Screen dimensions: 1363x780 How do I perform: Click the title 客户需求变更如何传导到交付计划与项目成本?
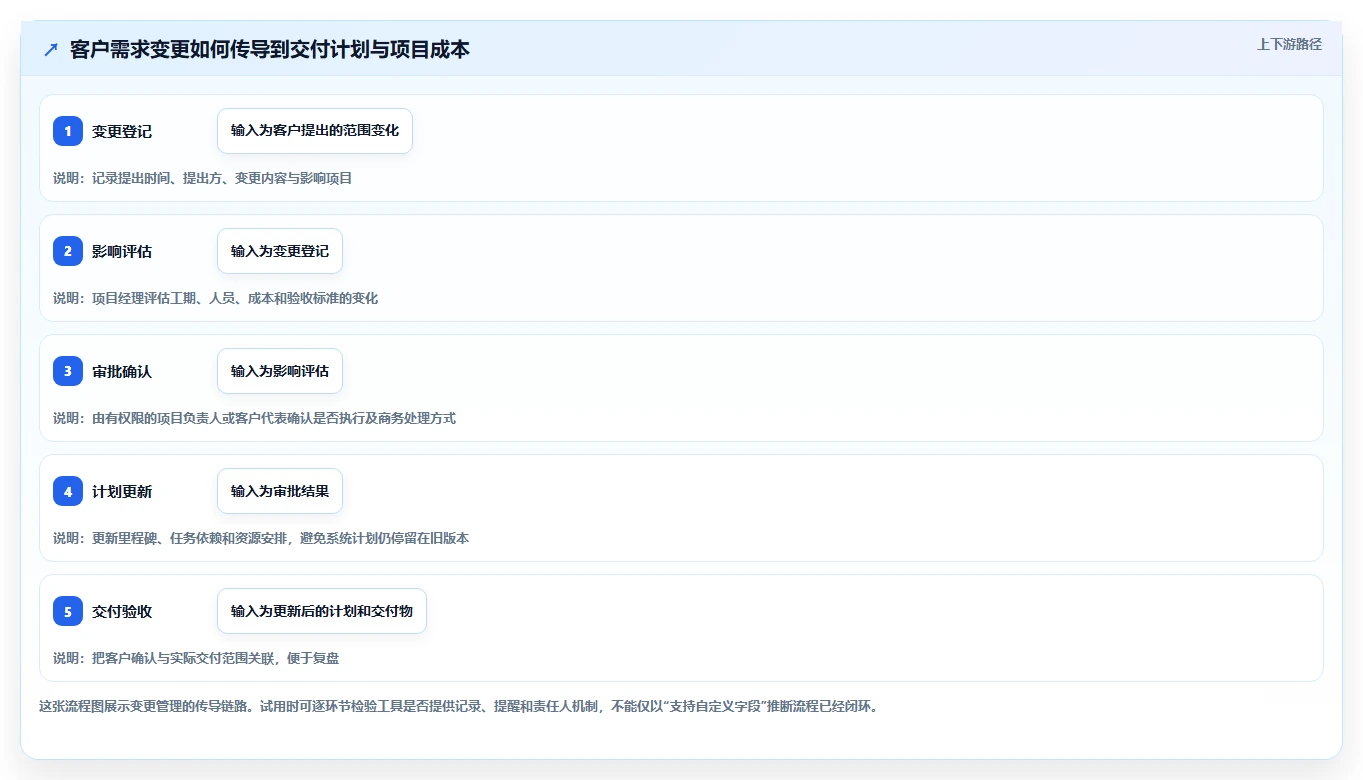point(270,50)
